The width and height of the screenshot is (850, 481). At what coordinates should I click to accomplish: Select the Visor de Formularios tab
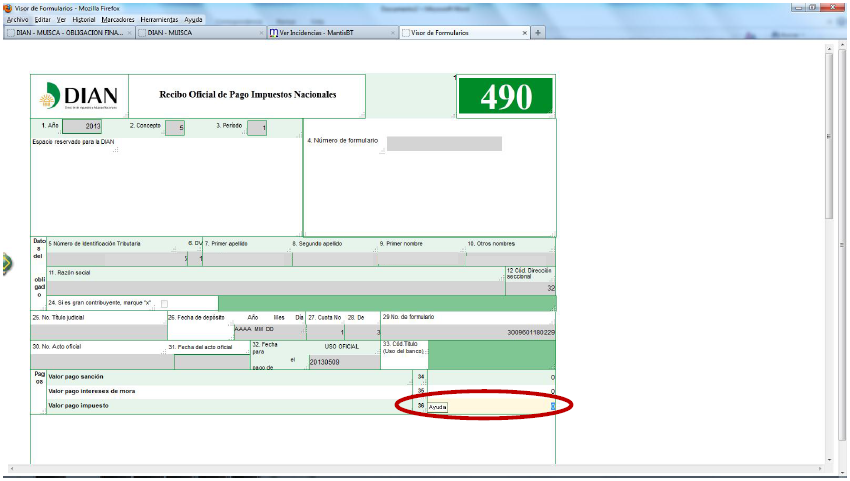point(464,33)
